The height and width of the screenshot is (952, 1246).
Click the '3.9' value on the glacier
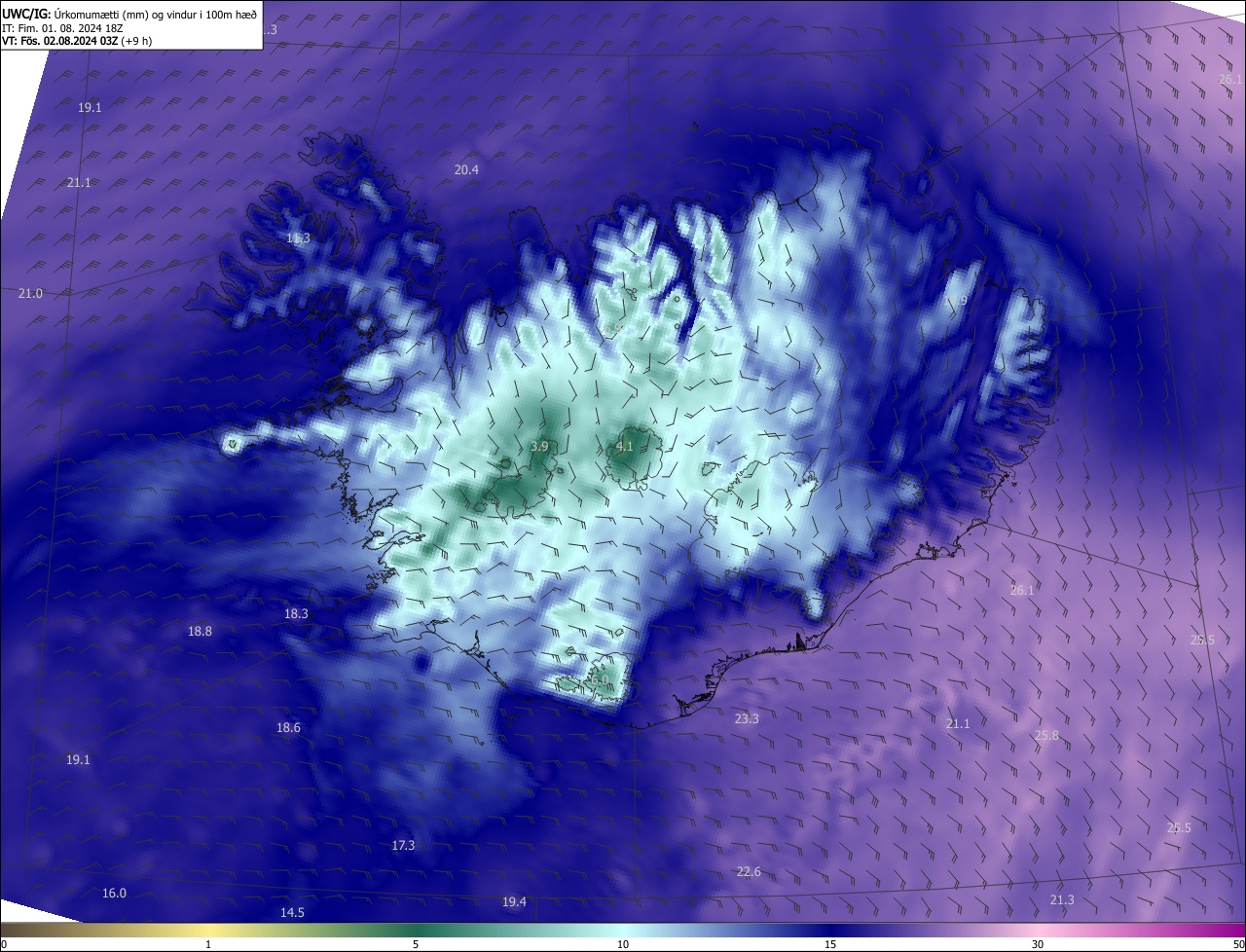tap(539, 446)
